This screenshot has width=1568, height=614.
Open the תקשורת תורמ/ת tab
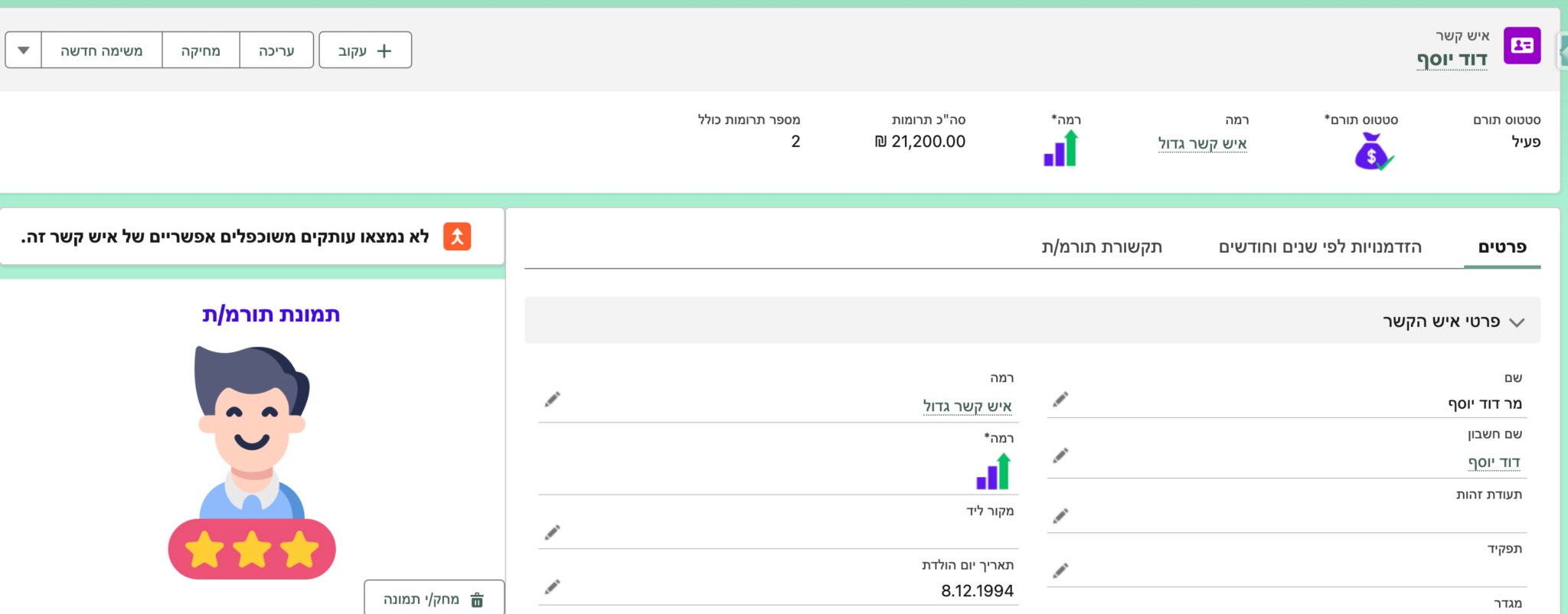[x=1101, y=247]
